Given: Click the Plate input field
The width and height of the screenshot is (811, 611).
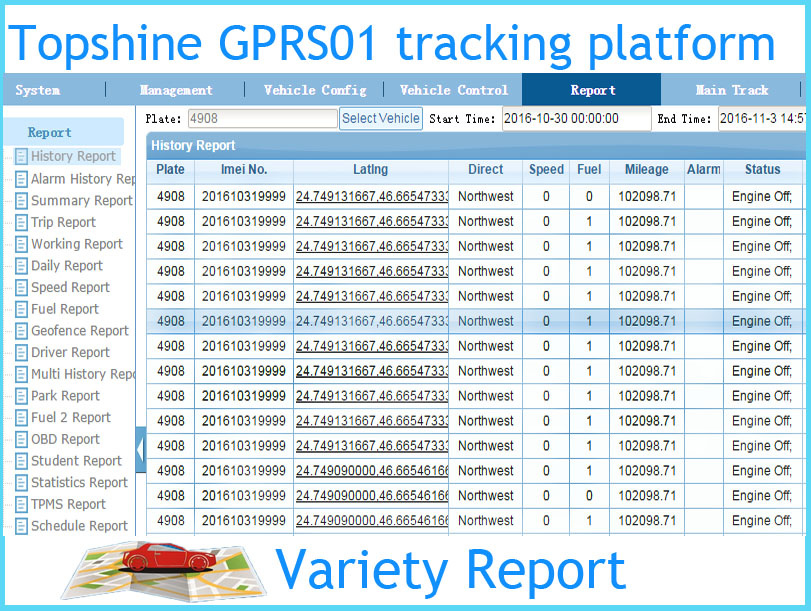Looking at the screenshot, I should point(262,118).
